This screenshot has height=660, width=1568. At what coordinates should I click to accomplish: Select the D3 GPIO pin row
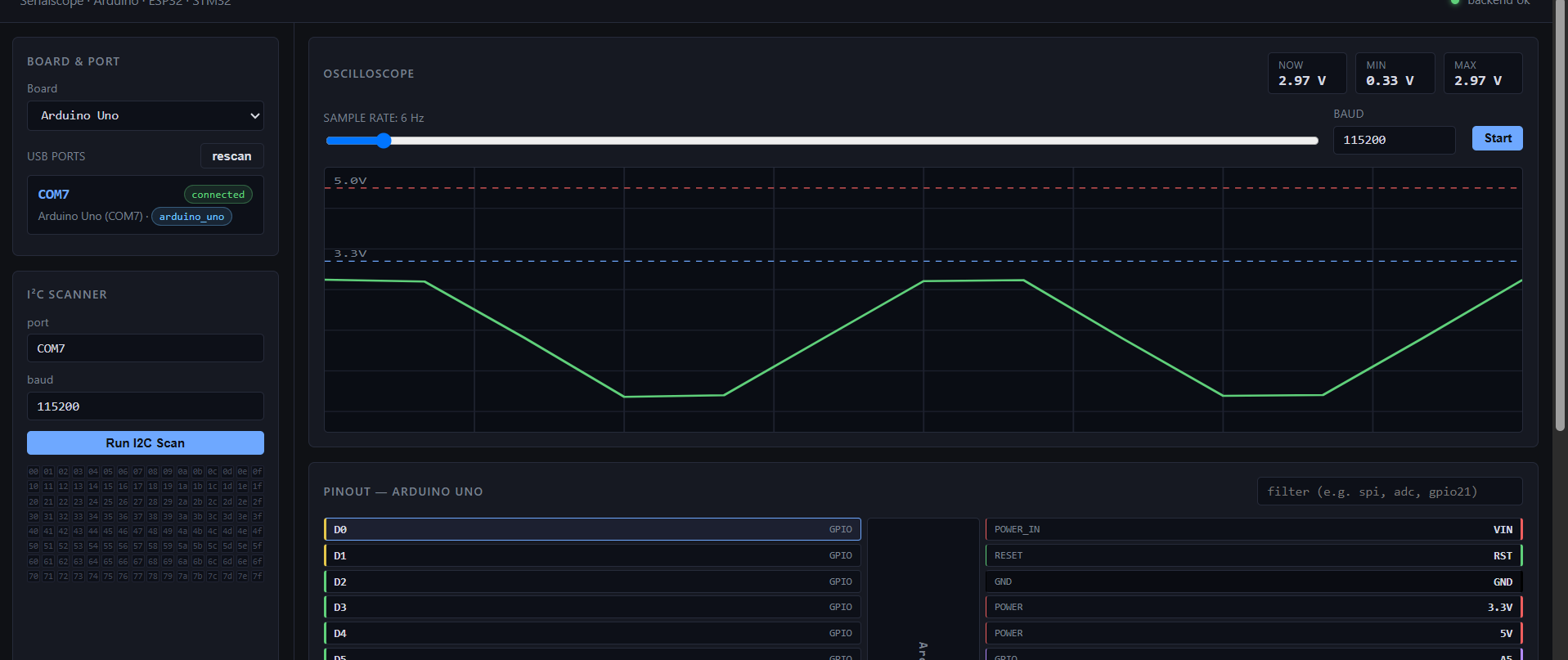[x=592, y=607]
